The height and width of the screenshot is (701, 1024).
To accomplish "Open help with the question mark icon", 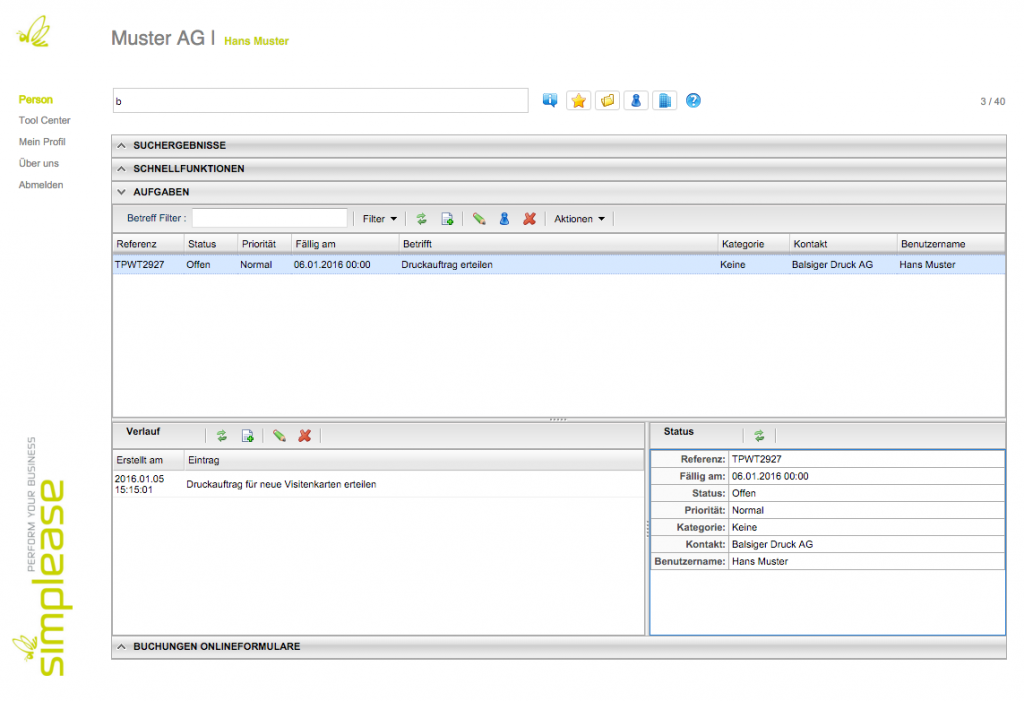I will [694, 101].
